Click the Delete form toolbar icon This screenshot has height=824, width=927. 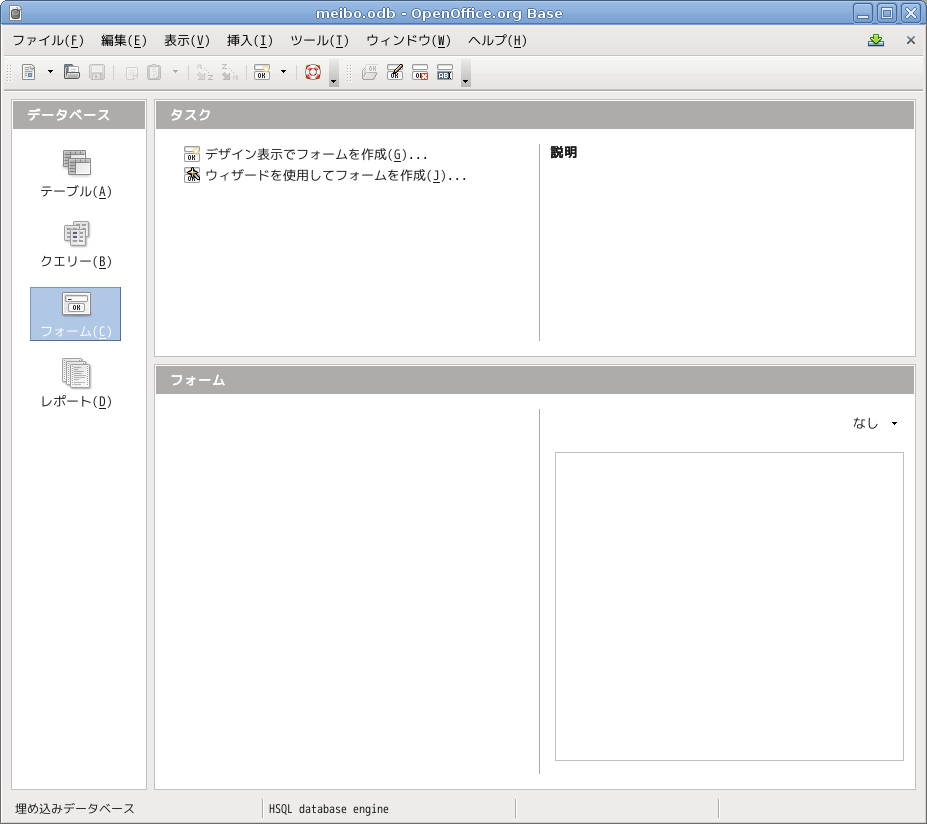pos(420,72)
